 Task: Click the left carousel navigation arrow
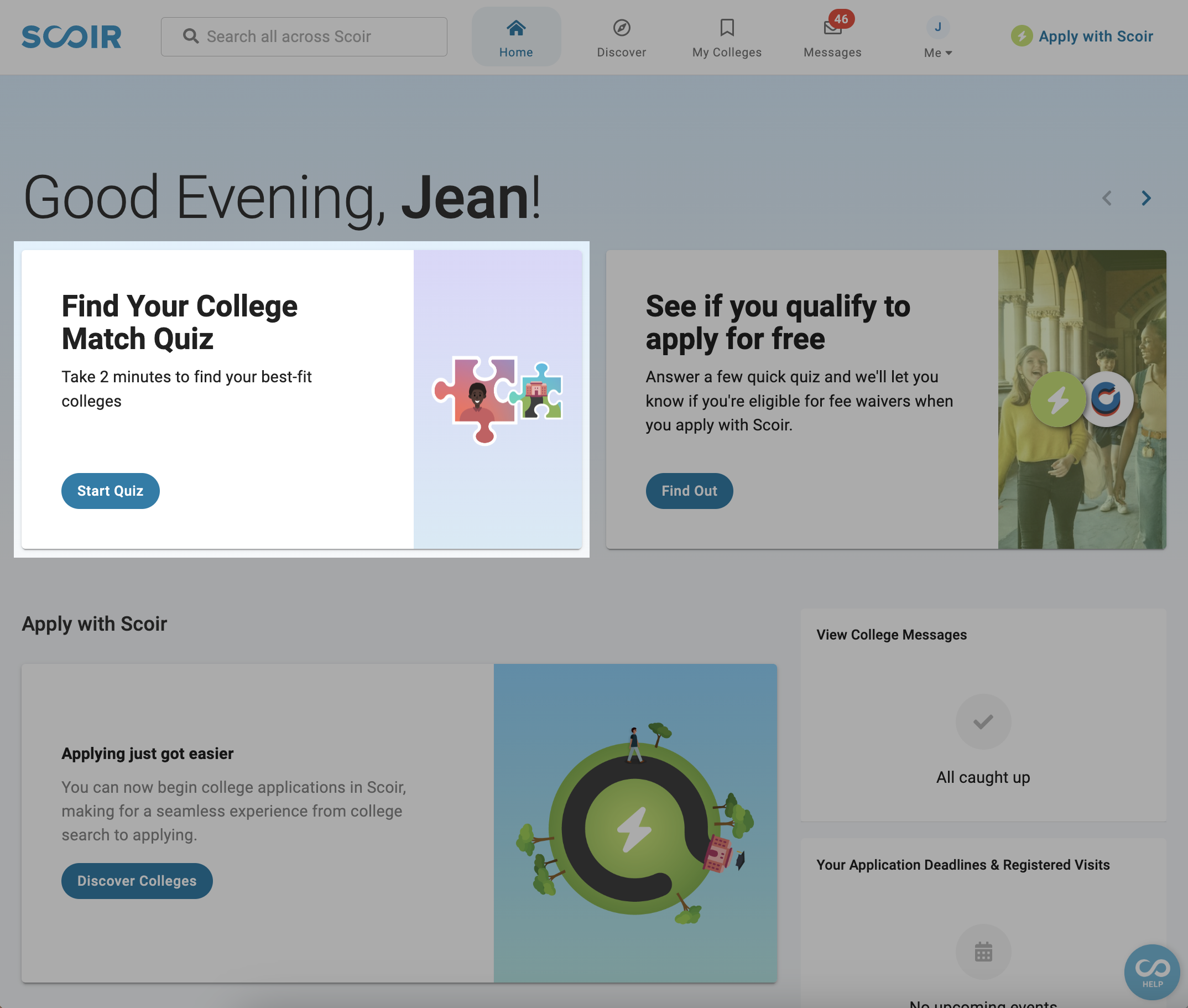point(1107,197)
